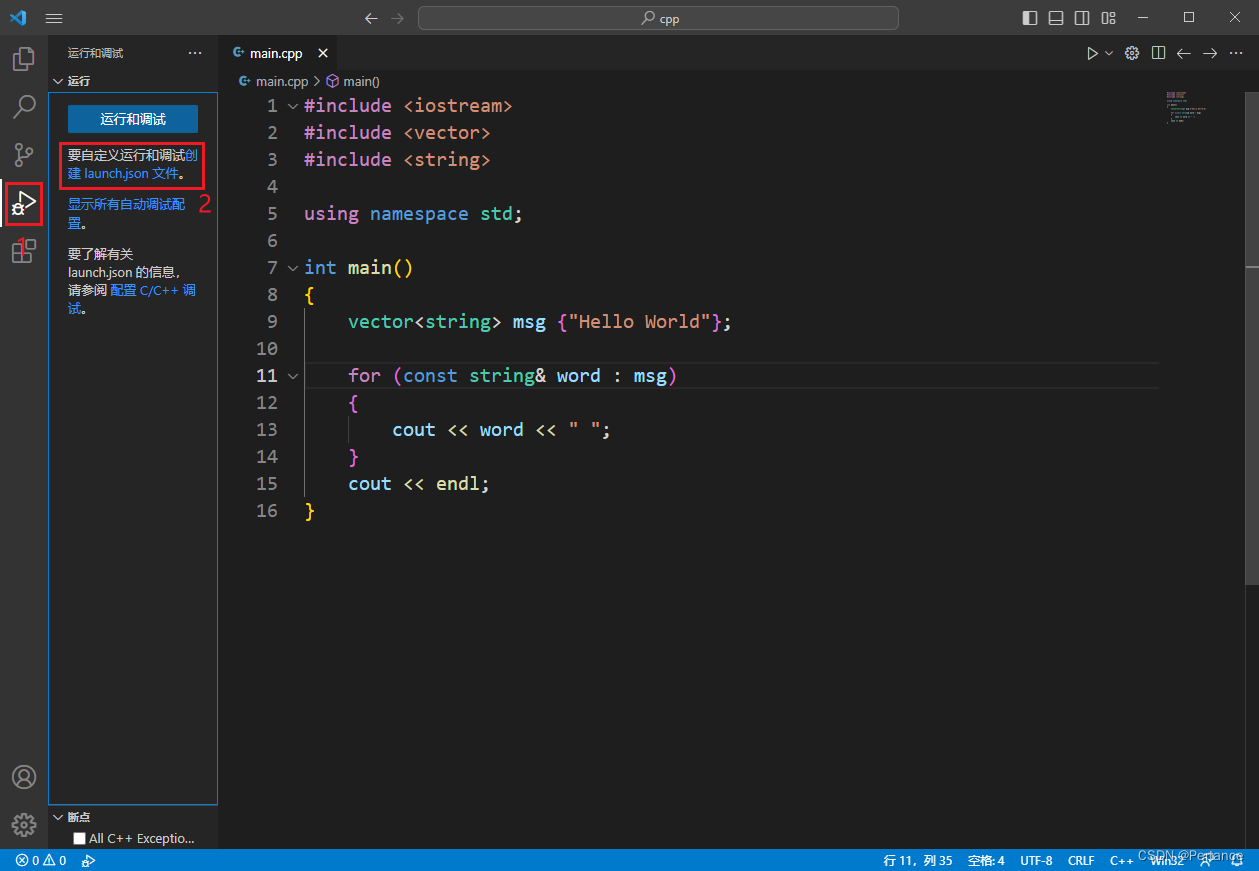Open the Manage gear in activity bar
Image resolution: width=1259 pixels, height=871 pixels.
24,825
